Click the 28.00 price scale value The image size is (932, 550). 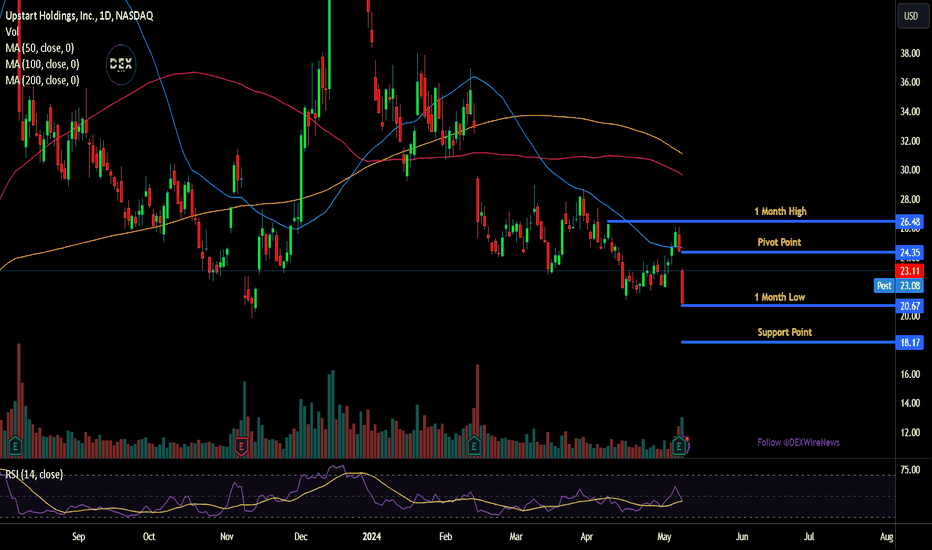tap(910, 199)
